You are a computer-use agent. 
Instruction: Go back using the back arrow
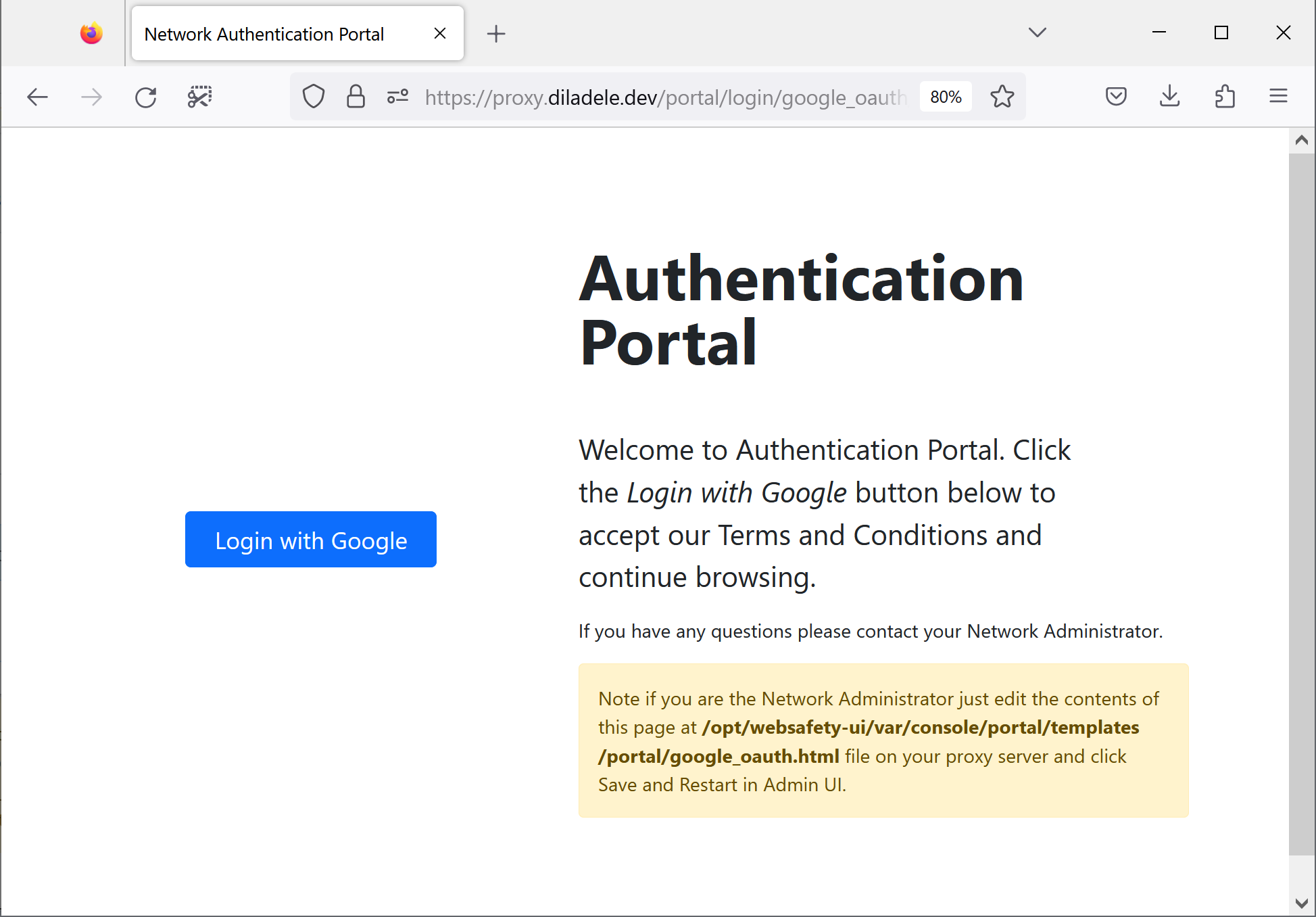37,97
